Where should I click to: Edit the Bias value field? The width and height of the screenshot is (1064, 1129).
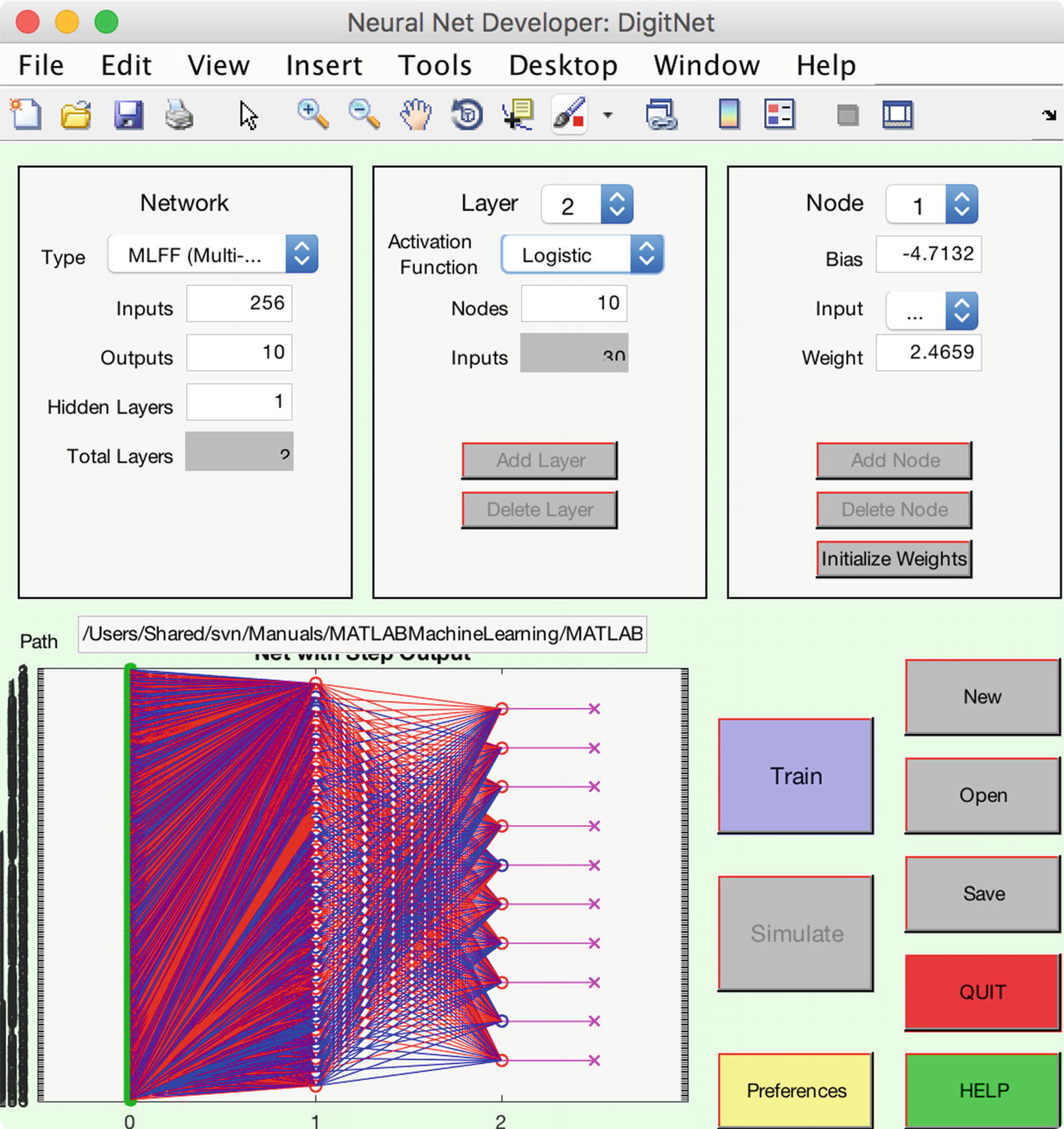[928, 254]
